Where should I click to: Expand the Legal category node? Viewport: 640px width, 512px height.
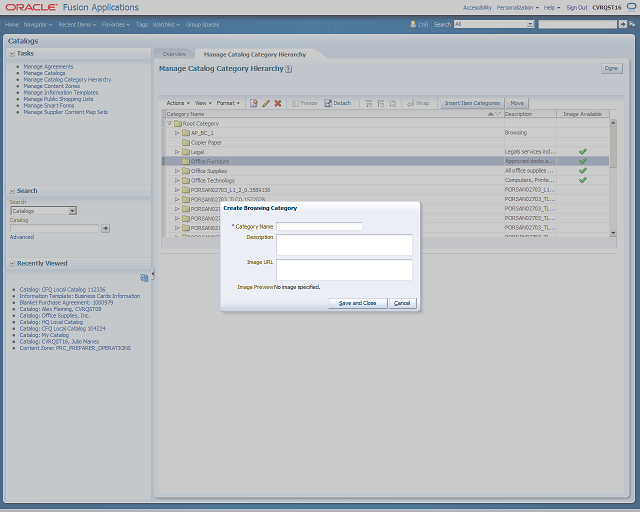tap(177, 152)
